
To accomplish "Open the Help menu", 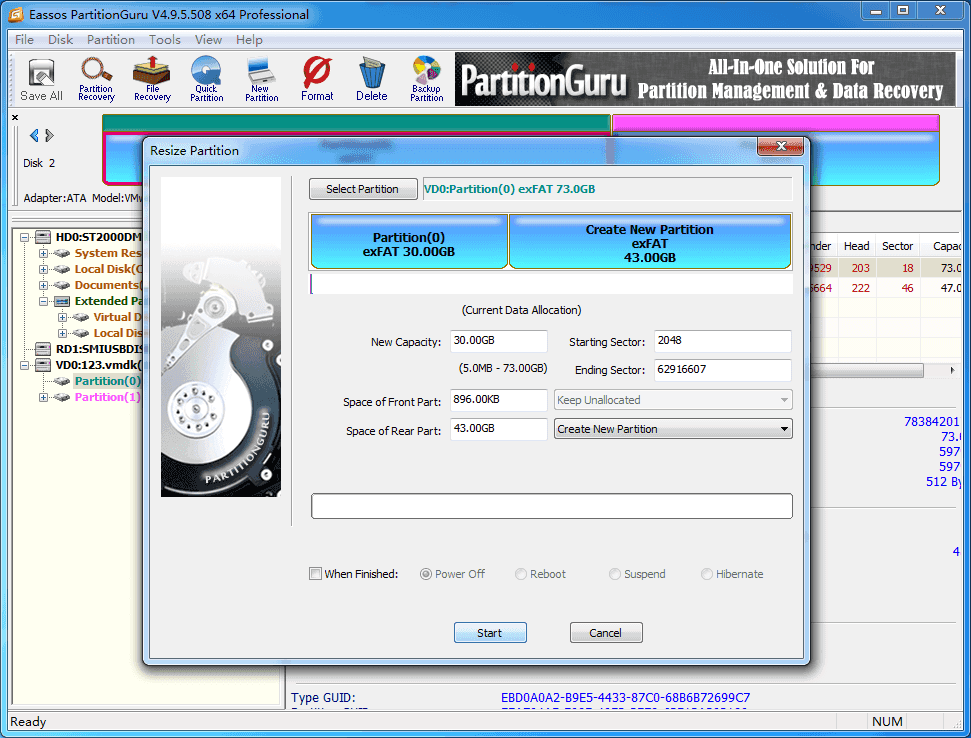I will (x=249, y=40).
